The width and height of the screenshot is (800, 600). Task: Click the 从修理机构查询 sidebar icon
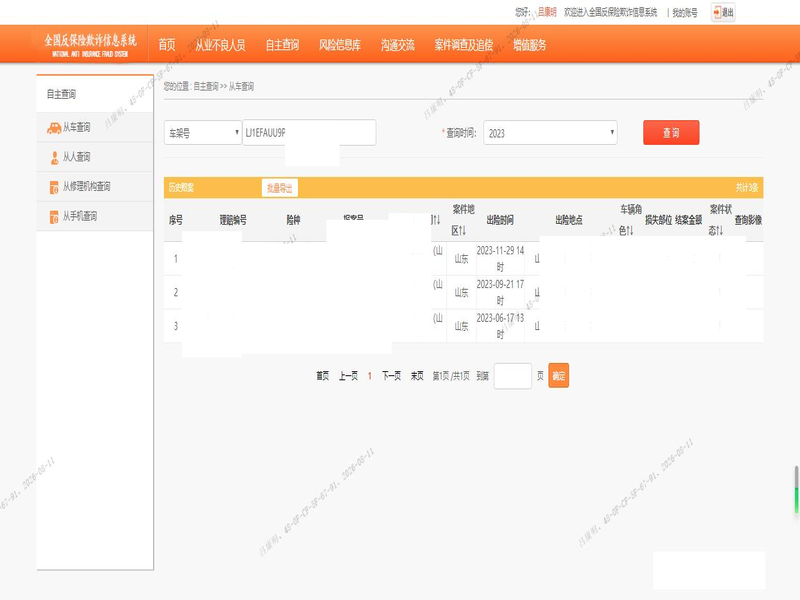coord(54,187)
